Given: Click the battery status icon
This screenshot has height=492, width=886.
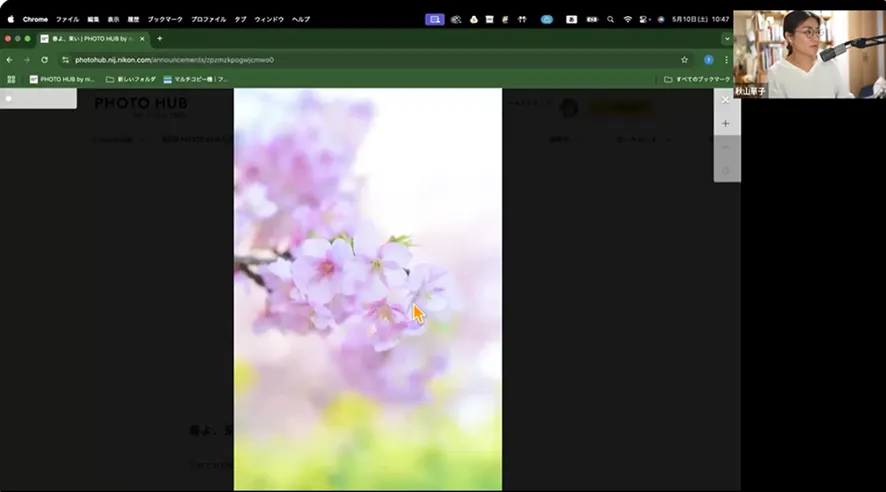Looking at the screenshot, I should pyautogui.click(x=592, y=19).
